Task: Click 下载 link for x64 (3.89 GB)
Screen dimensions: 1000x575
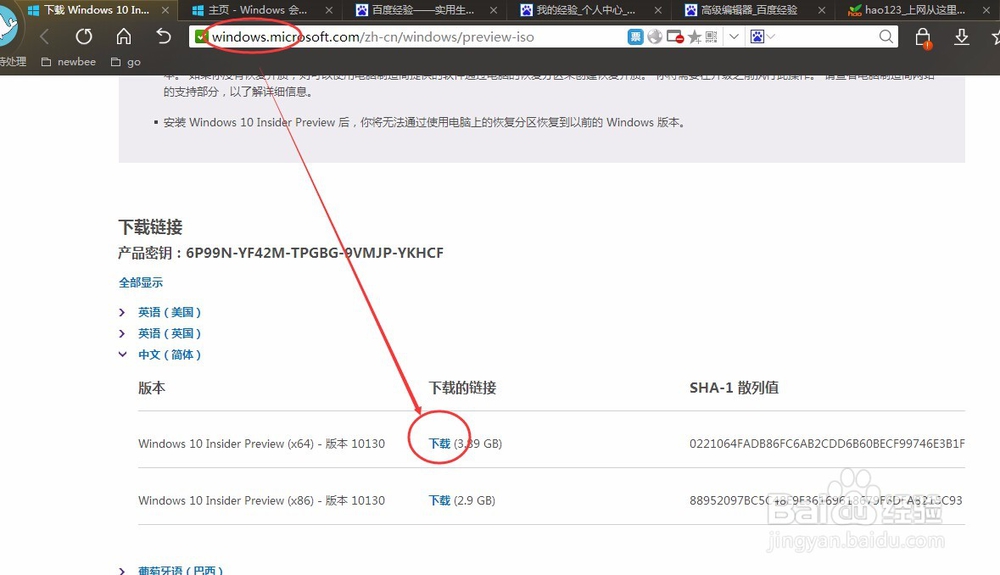Action: (x=439, y=444)
